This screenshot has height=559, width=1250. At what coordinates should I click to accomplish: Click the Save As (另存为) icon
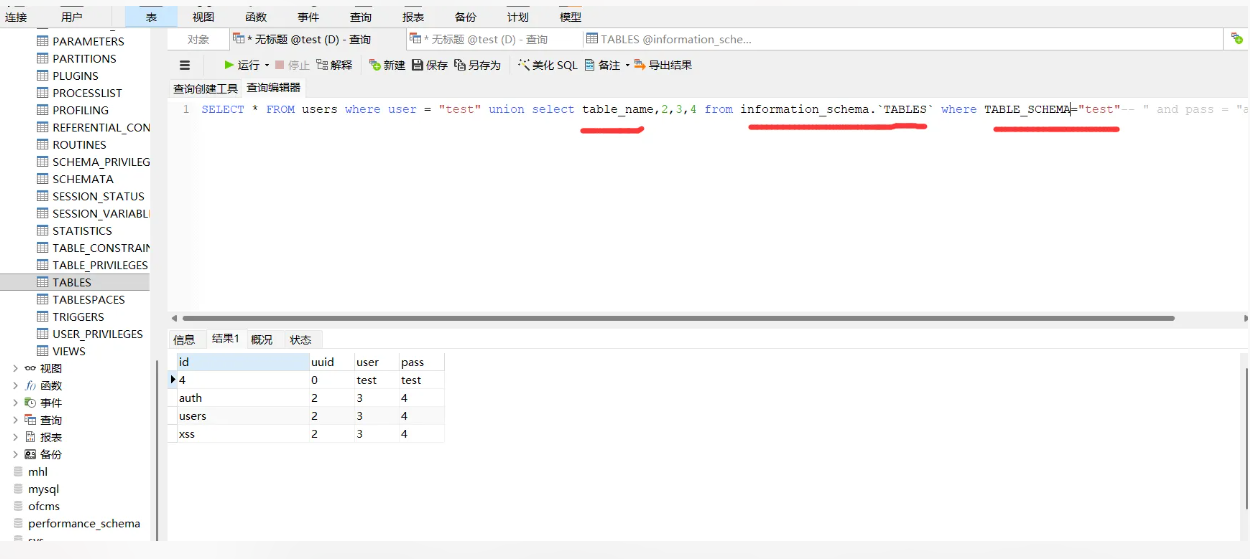pos(460,65)
